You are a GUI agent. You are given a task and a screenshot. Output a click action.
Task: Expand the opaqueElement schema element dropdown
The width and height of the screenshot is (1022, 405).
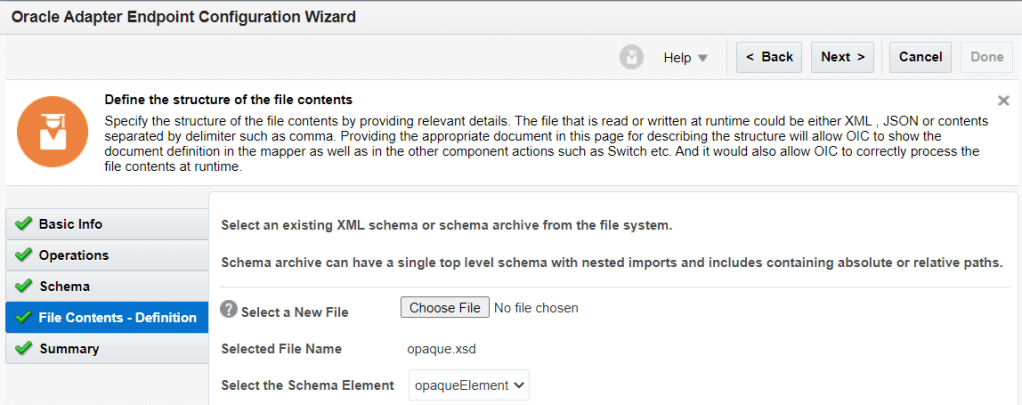click(469, 385)
